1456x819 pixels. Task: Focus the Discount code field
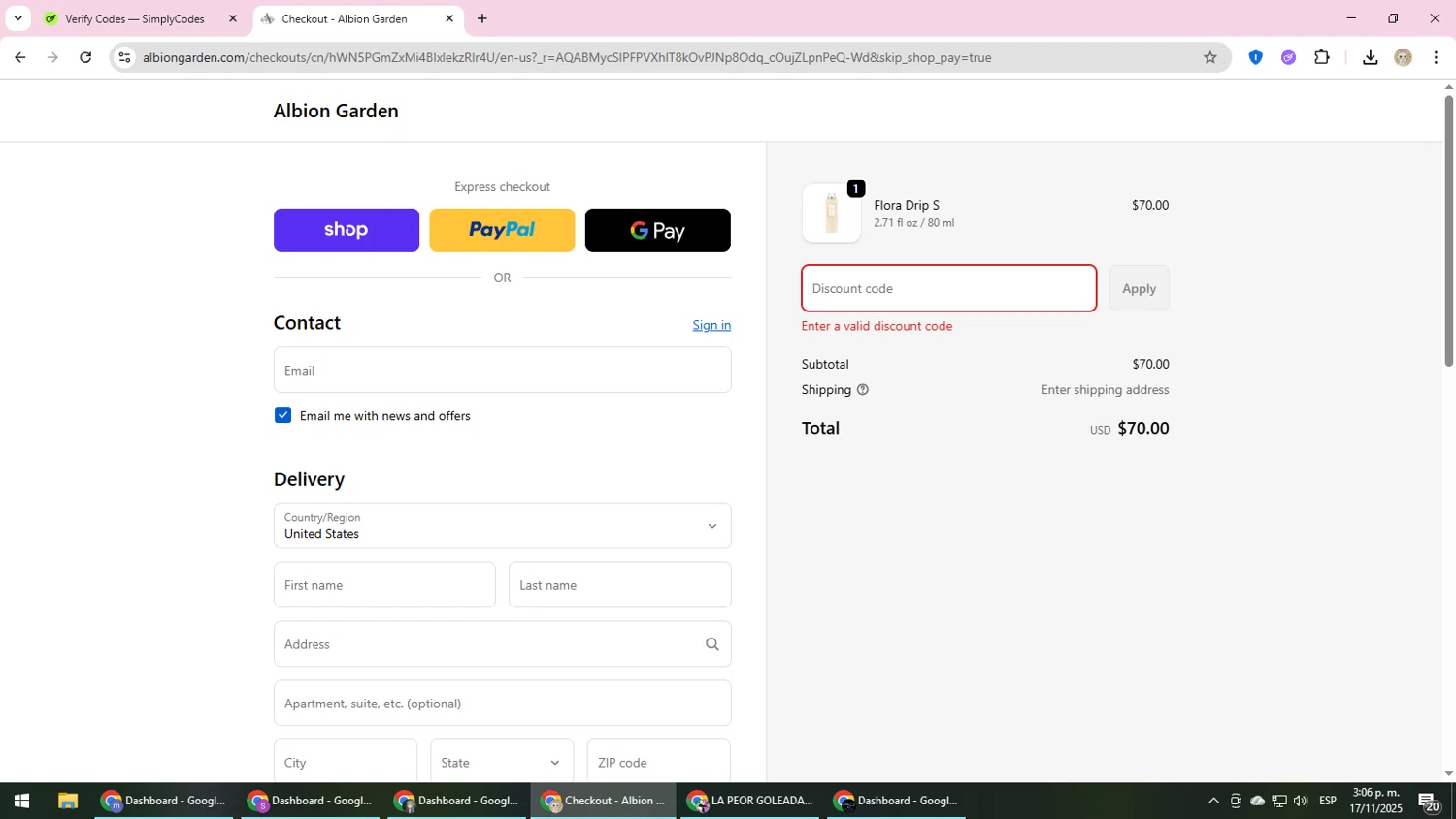[x=948, y=288]
